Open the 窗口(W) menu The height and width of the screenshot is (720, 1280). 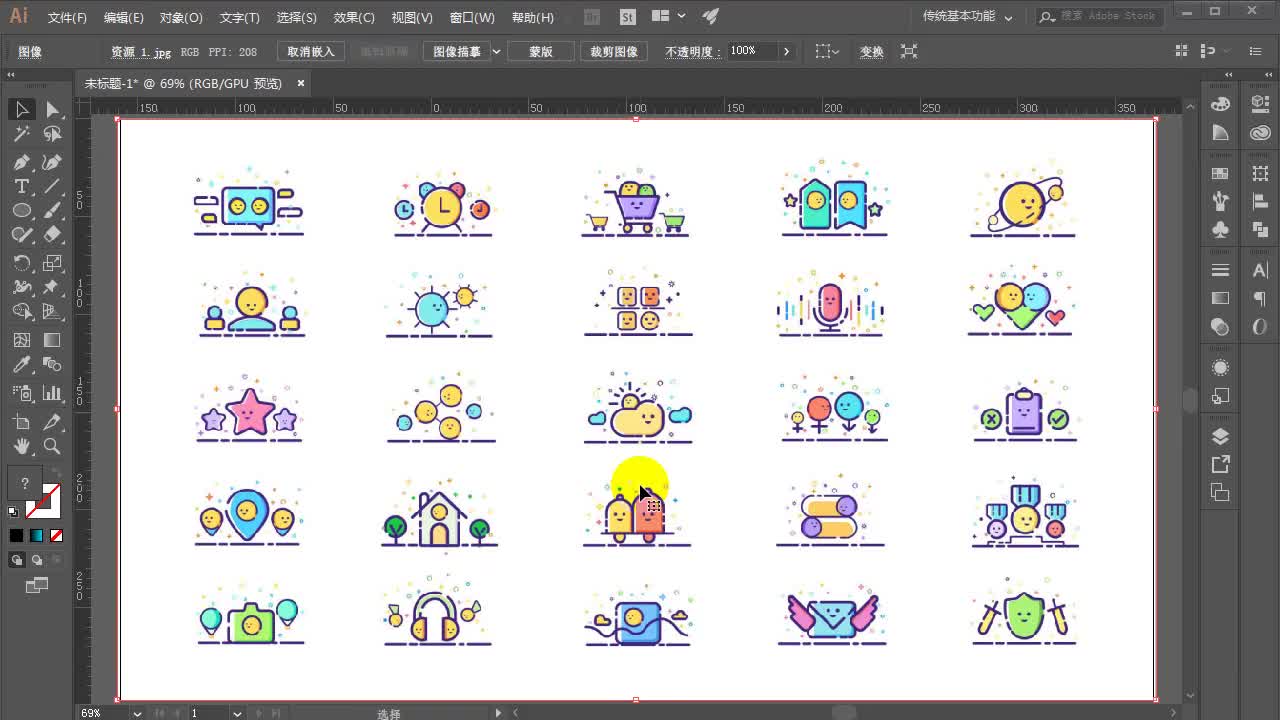472,18
